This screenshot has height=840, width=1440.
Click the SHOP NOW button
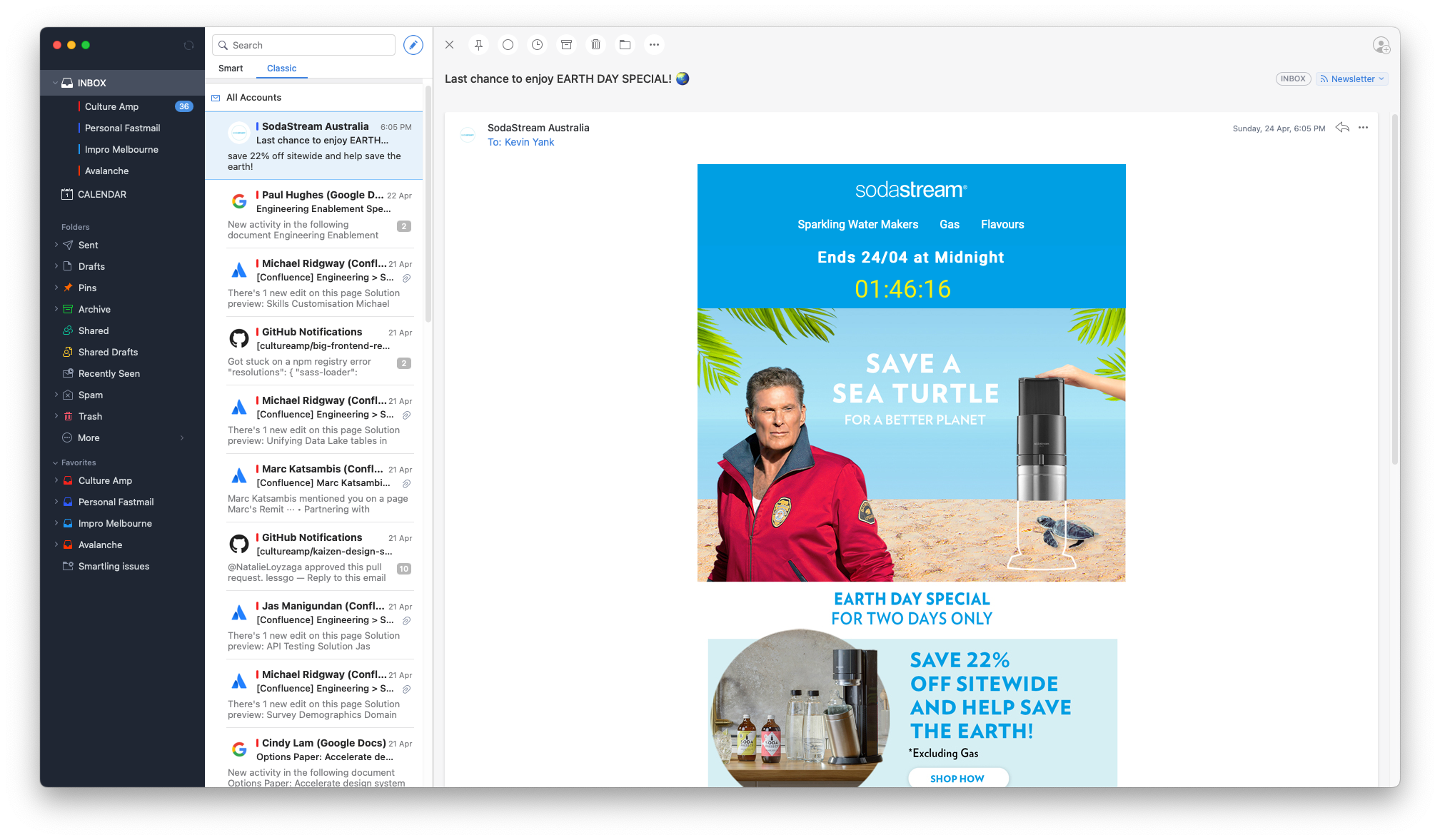tap(957, 778)
